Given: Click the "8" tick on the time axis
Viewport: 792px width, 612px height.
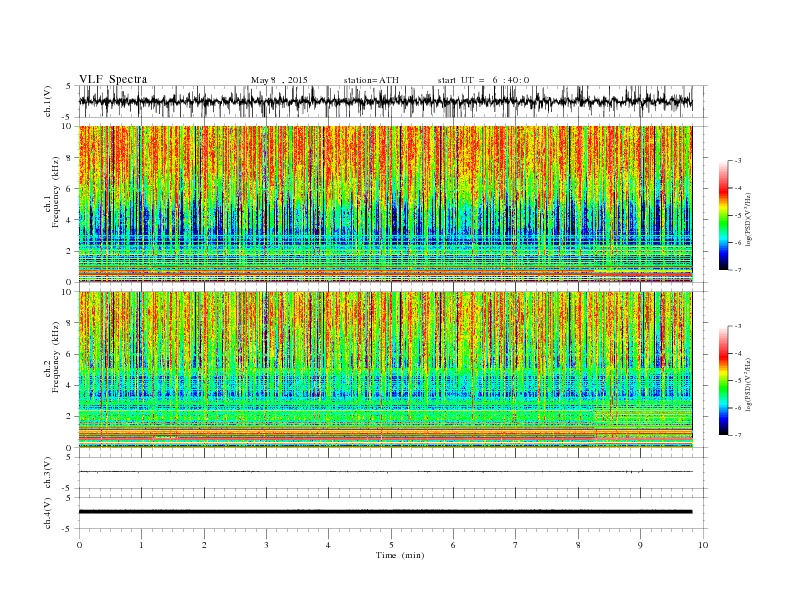Looking at the screenshot, I should pos(578,545).
